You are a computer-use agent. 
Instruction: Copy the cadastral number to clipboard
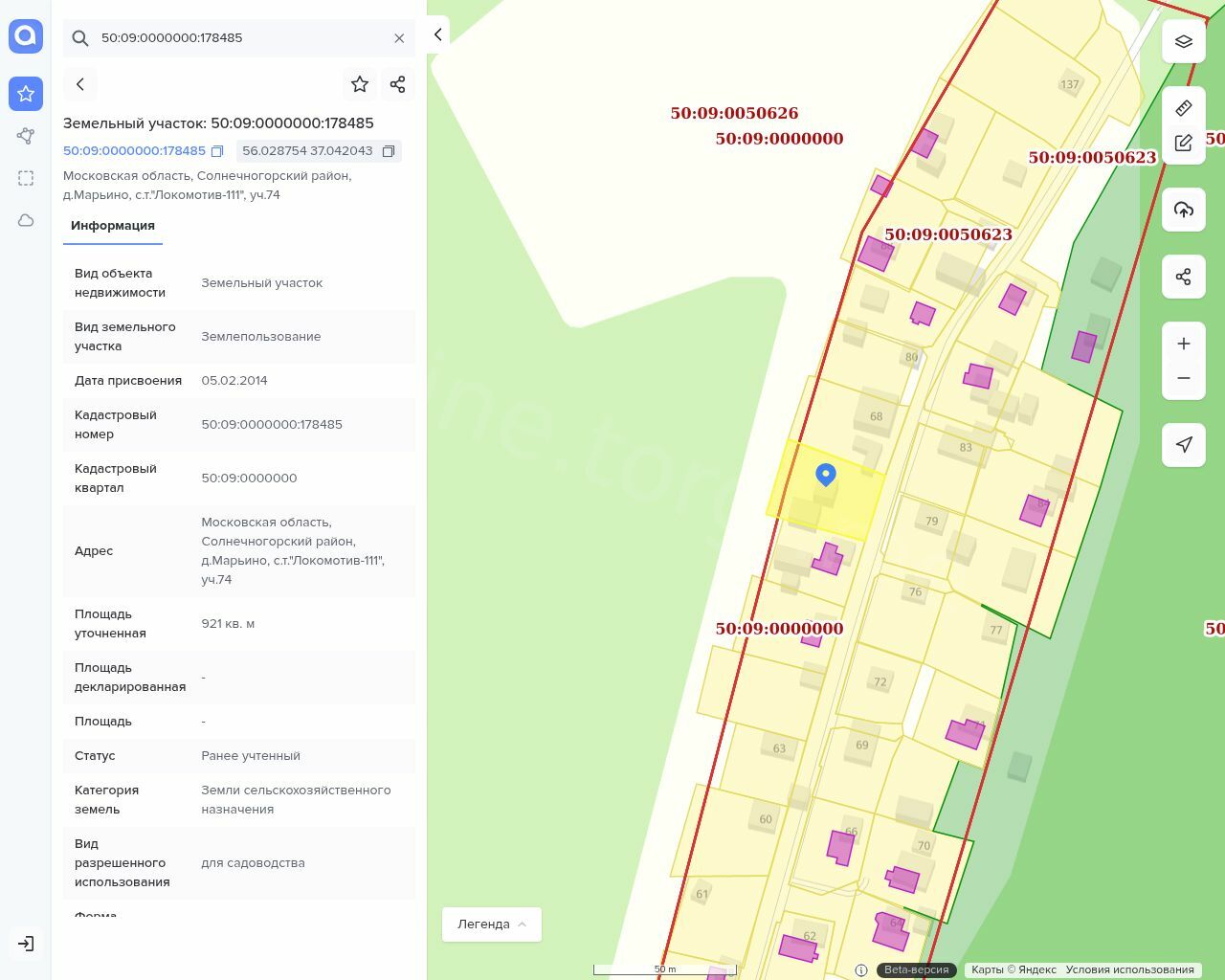coord(217,151)
